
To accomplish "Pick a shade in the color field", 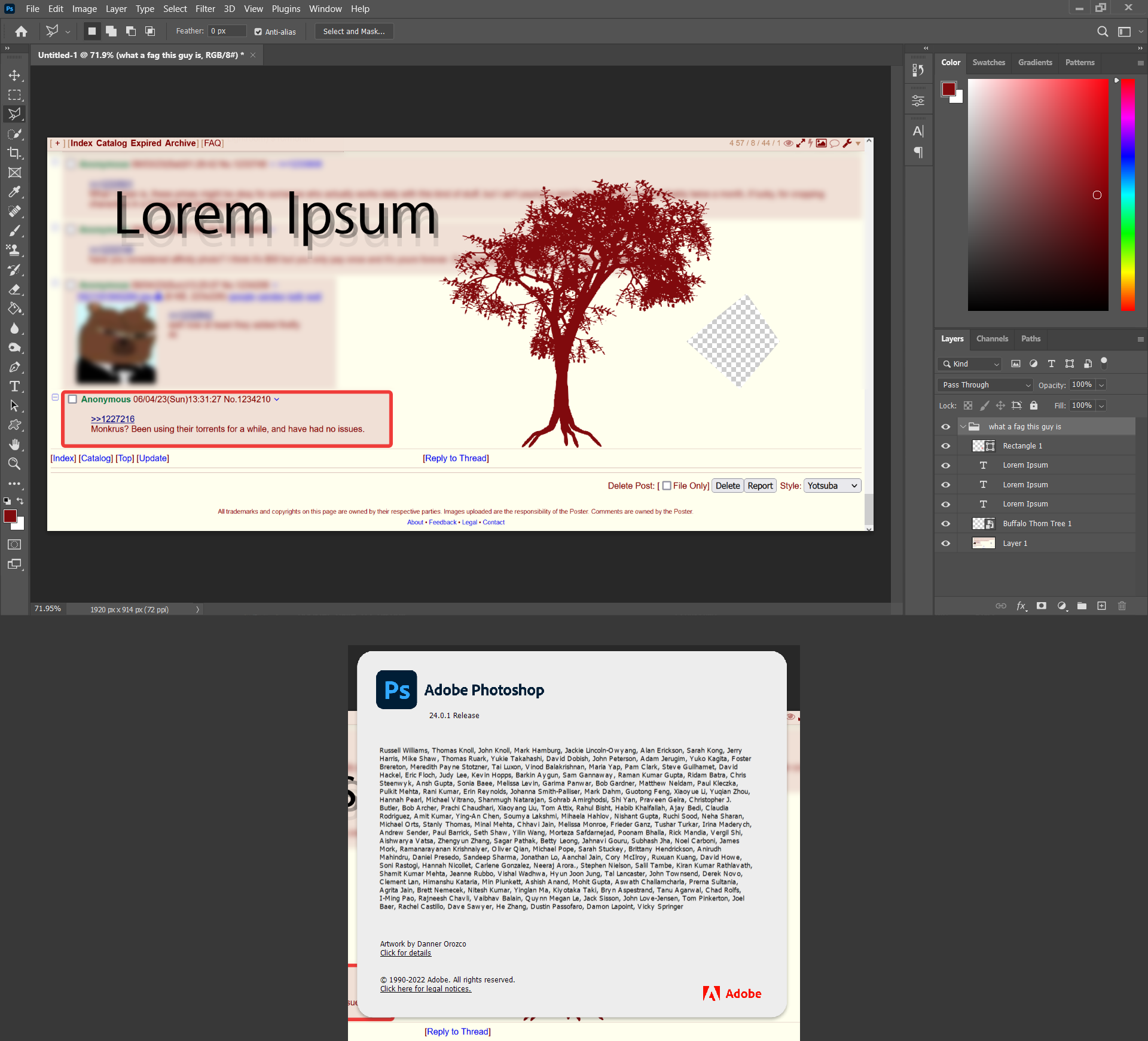I will [x=1038, y=194].
